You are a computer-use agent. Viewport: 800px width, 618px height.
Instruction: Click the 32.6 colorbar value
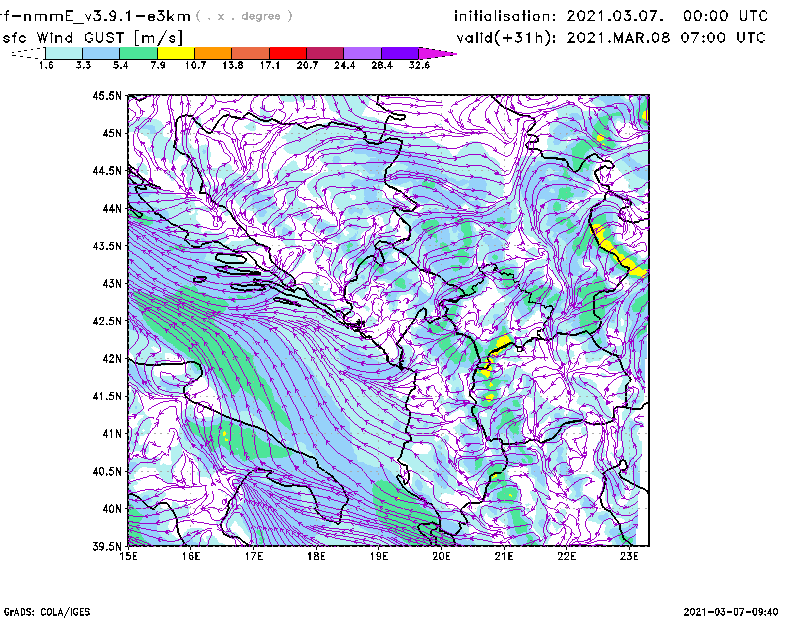point(419,65)
